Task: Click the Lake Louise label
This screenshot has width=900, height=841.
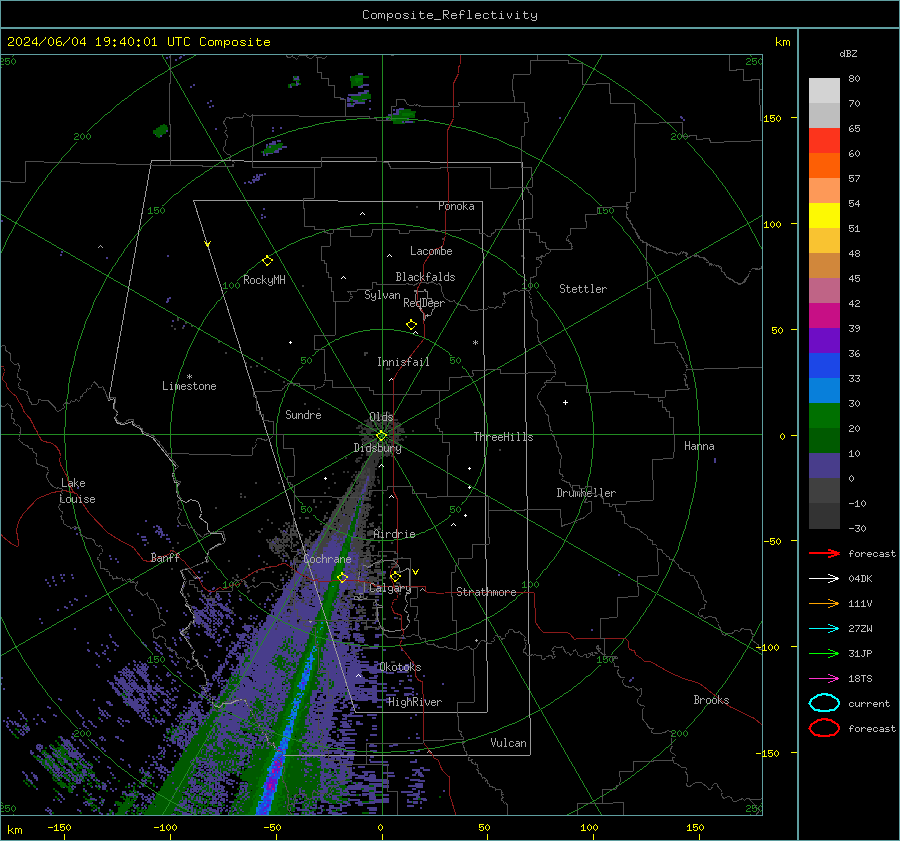Action: [77, 491]
